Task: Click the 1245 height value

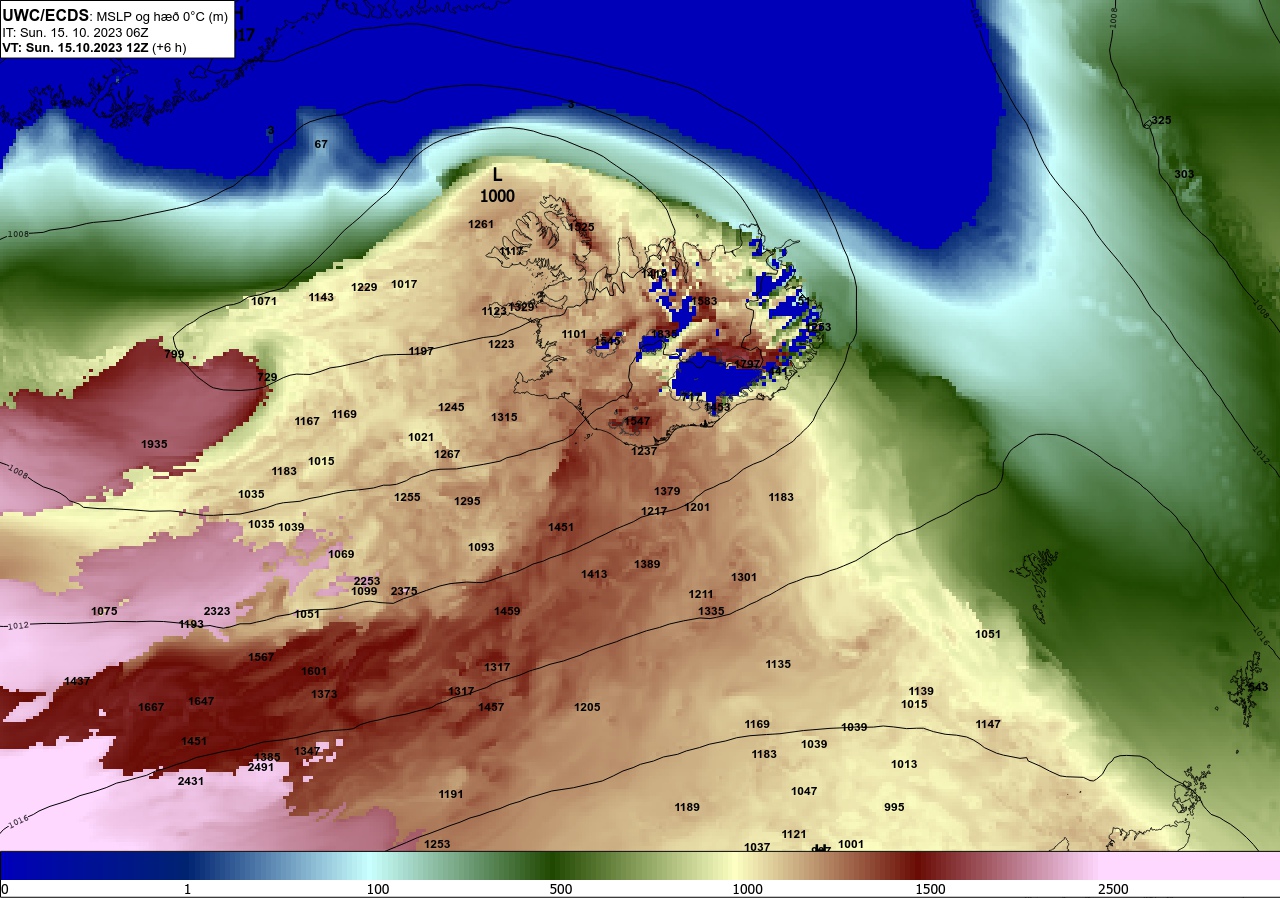Action: point(451,407)
